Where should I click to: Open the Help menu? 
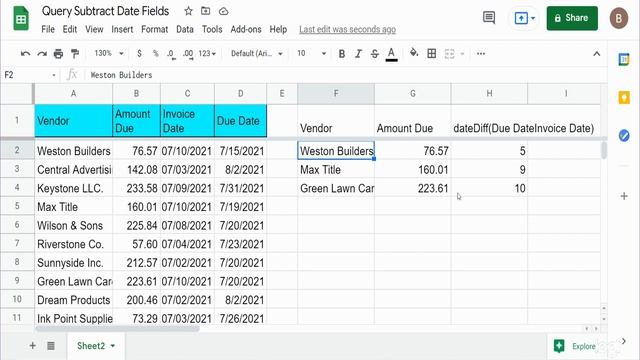[278, 29]
